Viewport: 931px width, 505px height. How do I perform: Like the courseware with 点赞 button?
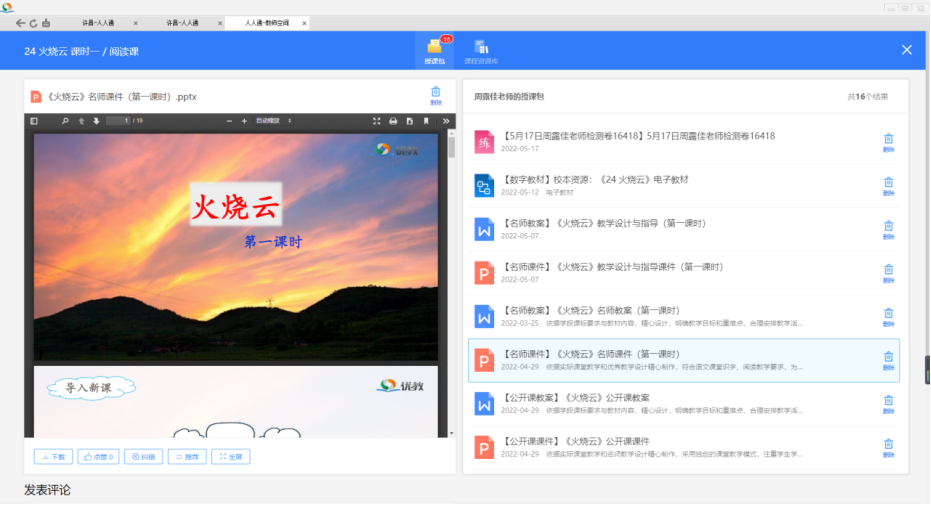98,456
